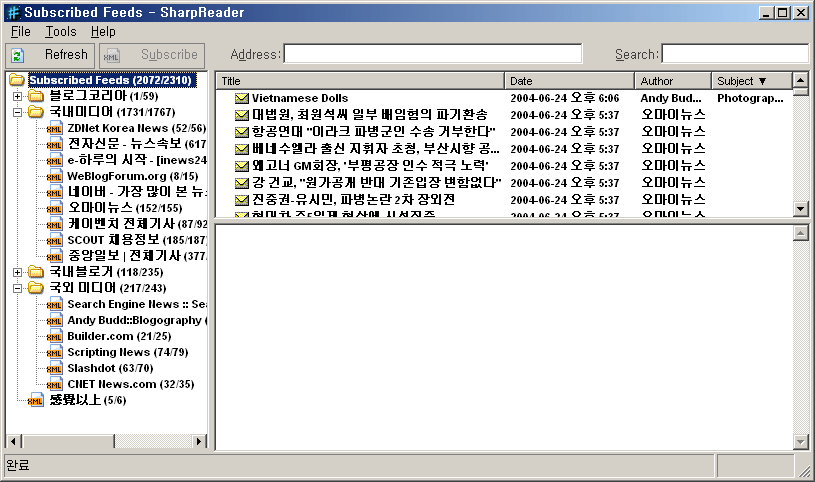This screenshot has width=815, height=482.
Task: Click the 완료 status bar text
Action: 18,465
